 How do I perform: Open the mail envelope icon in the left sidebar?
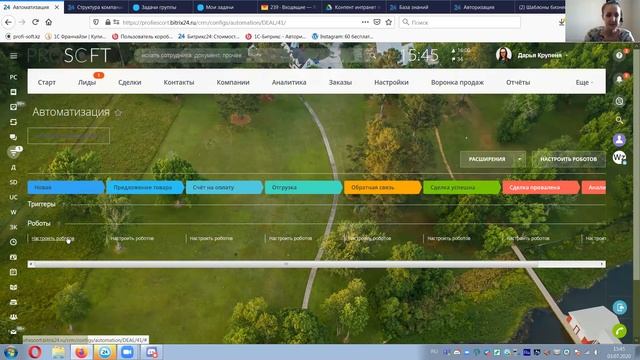[x=13, y=332]
